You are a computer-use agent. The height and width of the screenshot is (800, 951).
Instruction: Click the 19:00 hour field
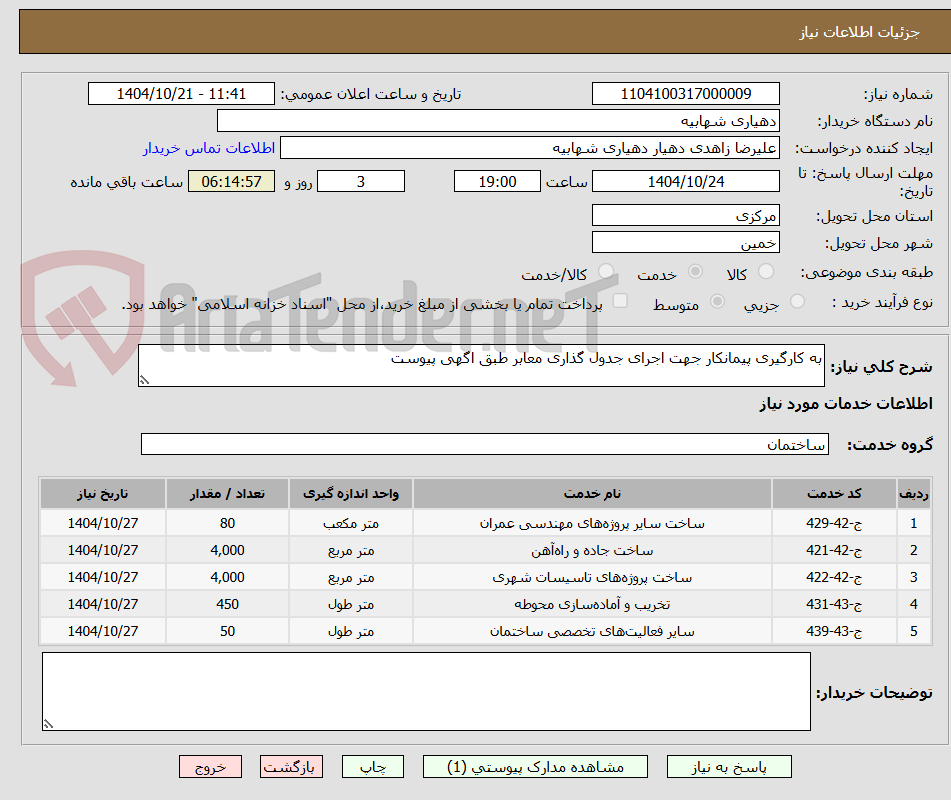point(497,181)
